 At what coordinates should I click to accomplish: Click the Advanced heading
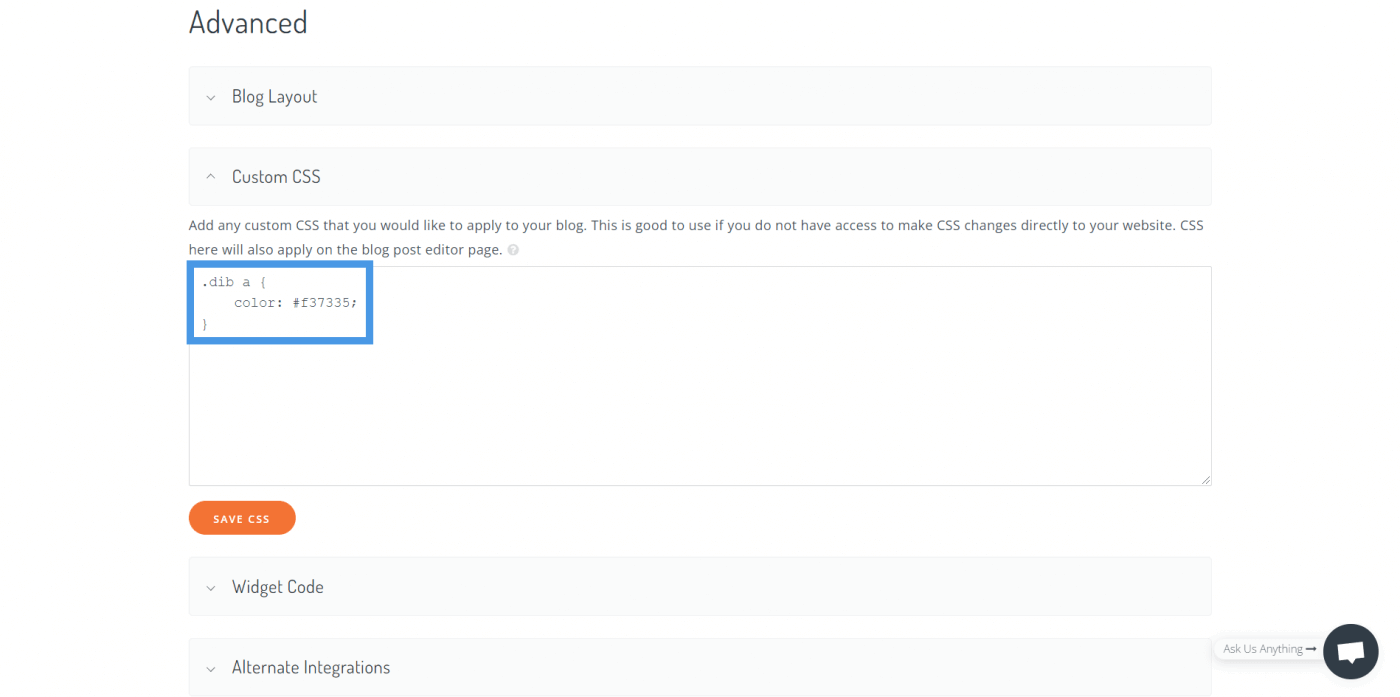click(x=248, y=22)
